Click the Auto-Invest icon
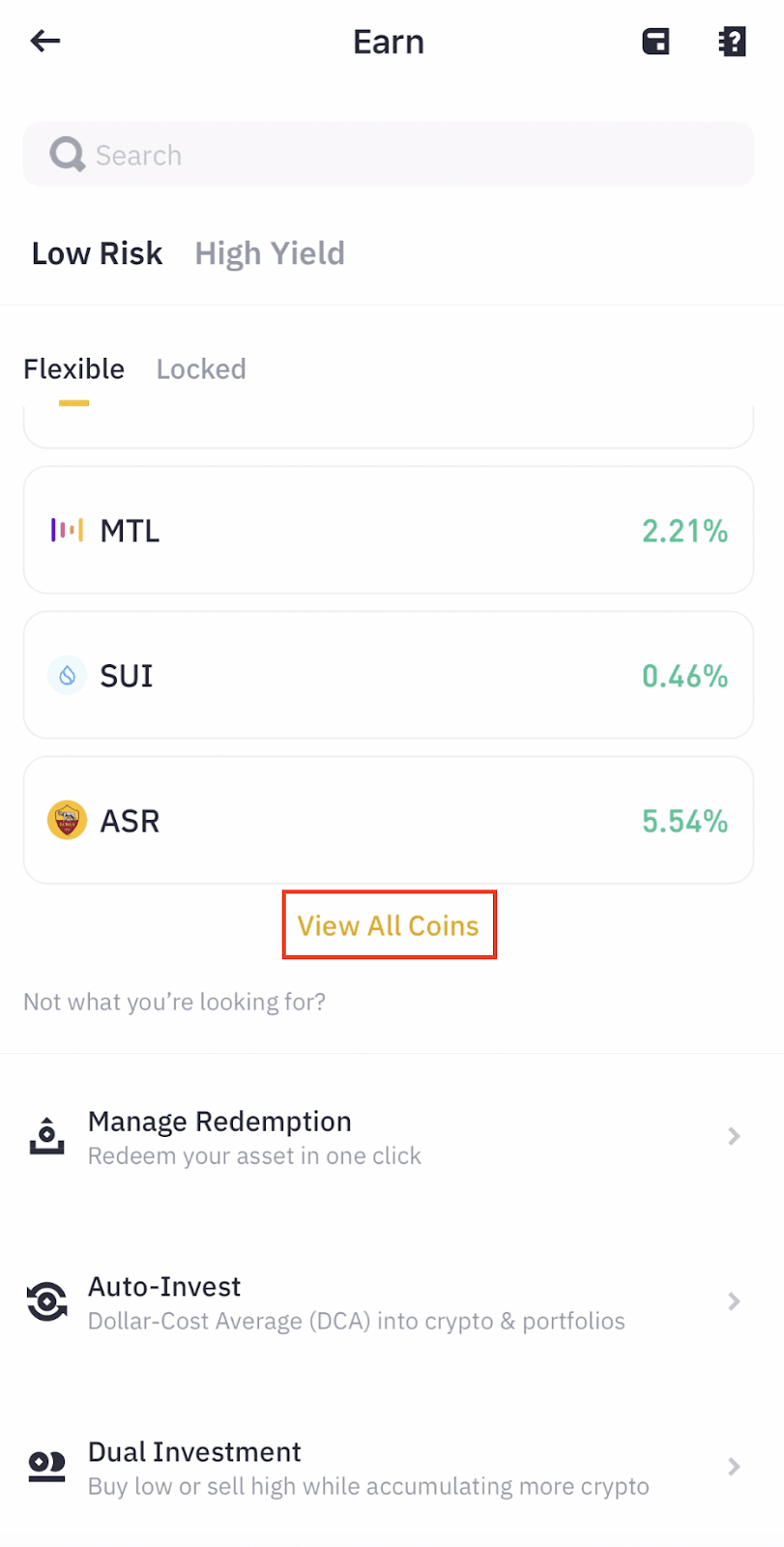The width and height of the screenshot is (784, 1547). [x=46, y=1301]
